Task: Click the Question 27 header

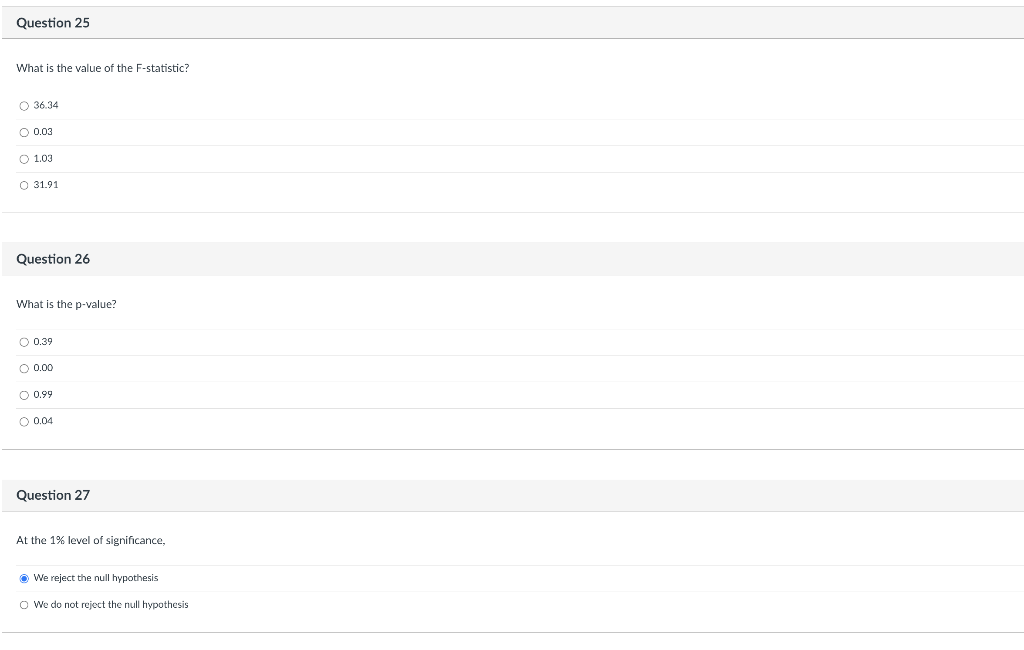Action: 53,495
